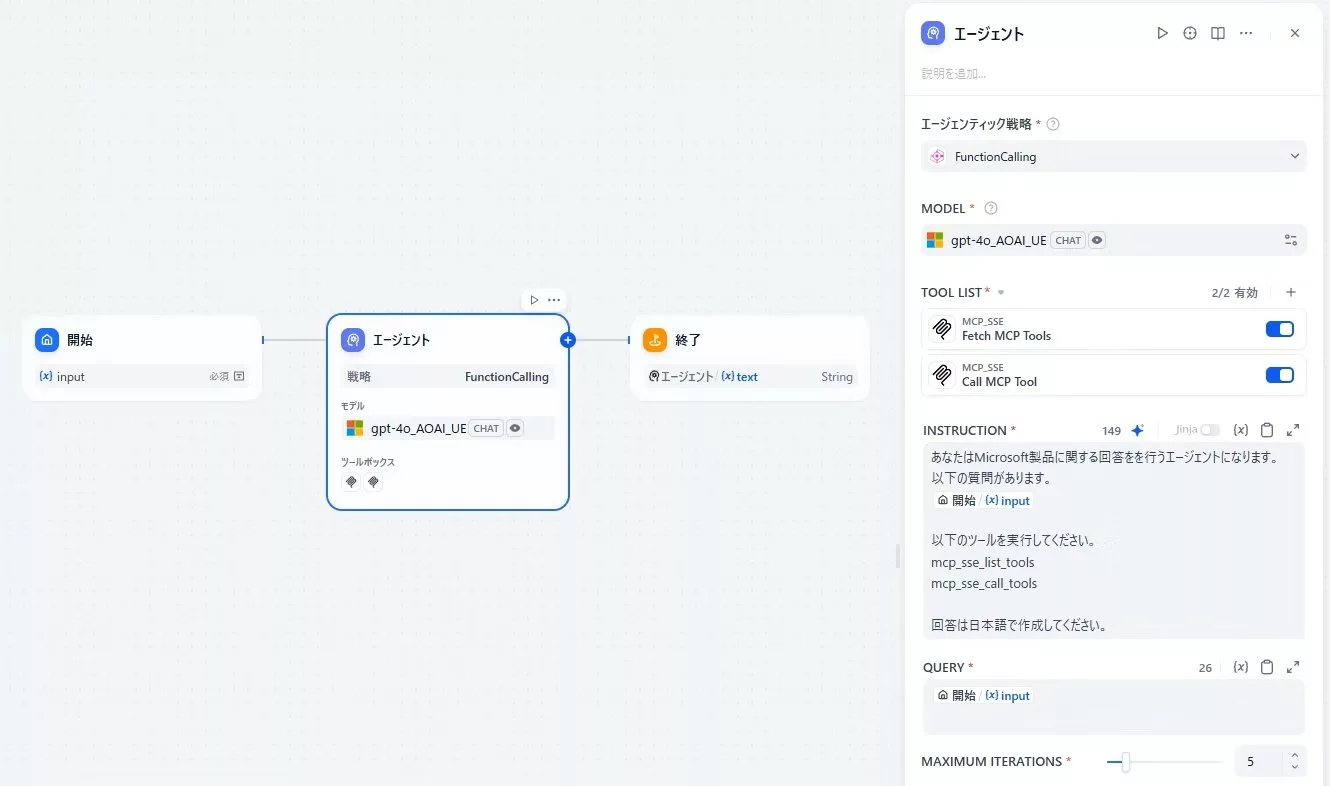Disable the Call MCP Tool toggle
This screenshot has height=786, width=1330.
pyautogui.click(x=1279, y=375)
